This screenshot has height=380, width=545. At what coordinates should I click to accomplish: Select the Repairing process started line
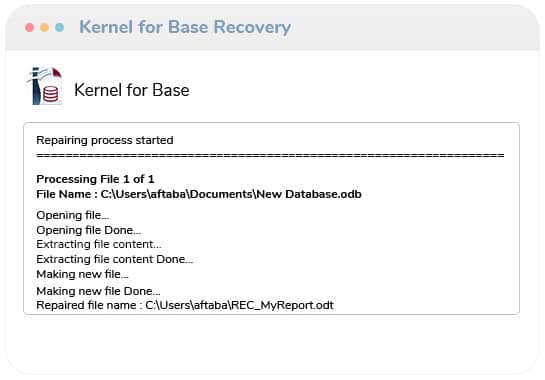pyautogui.click(x=105, y=140)
